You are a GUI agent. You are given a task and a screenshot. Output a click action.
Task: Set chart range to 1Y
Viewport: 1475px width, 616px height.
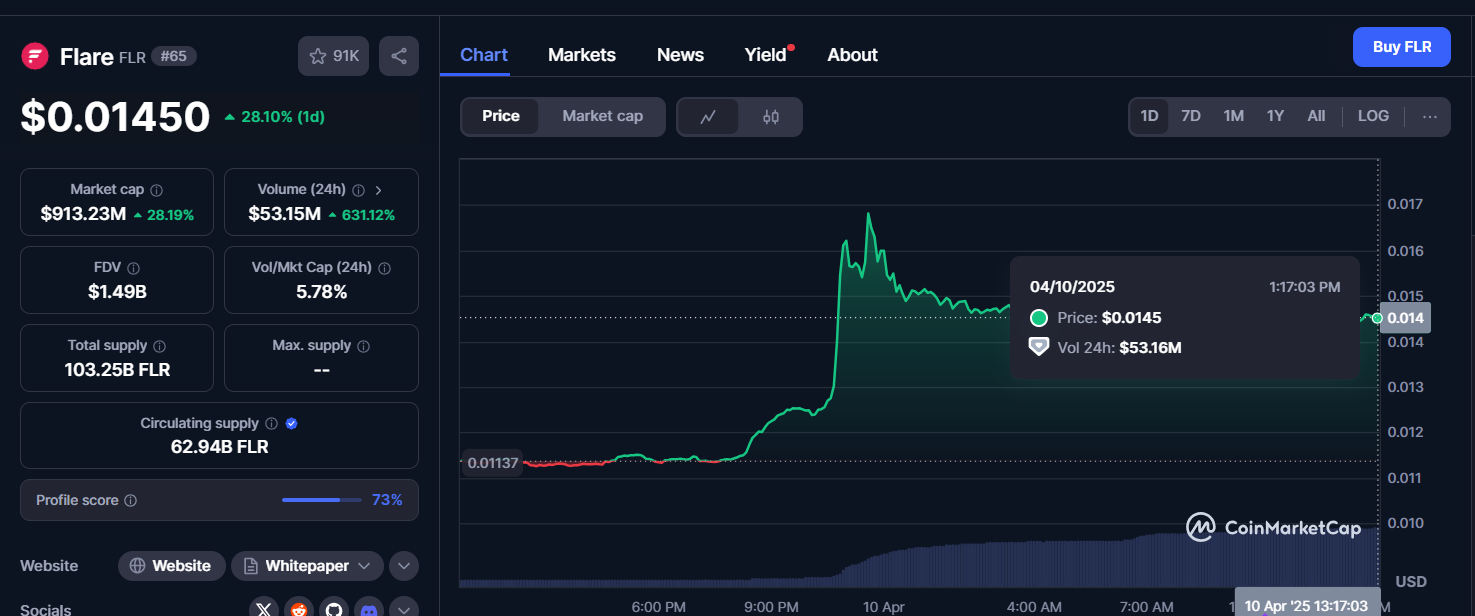tap(1275, 117)
